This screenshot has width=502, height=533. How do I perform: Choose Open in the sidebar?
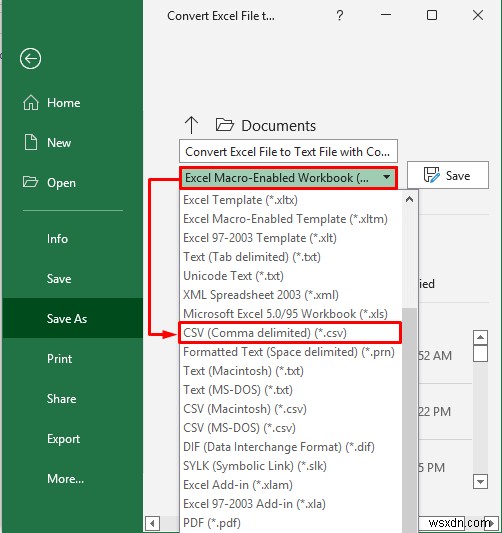[x=61, y=183]
